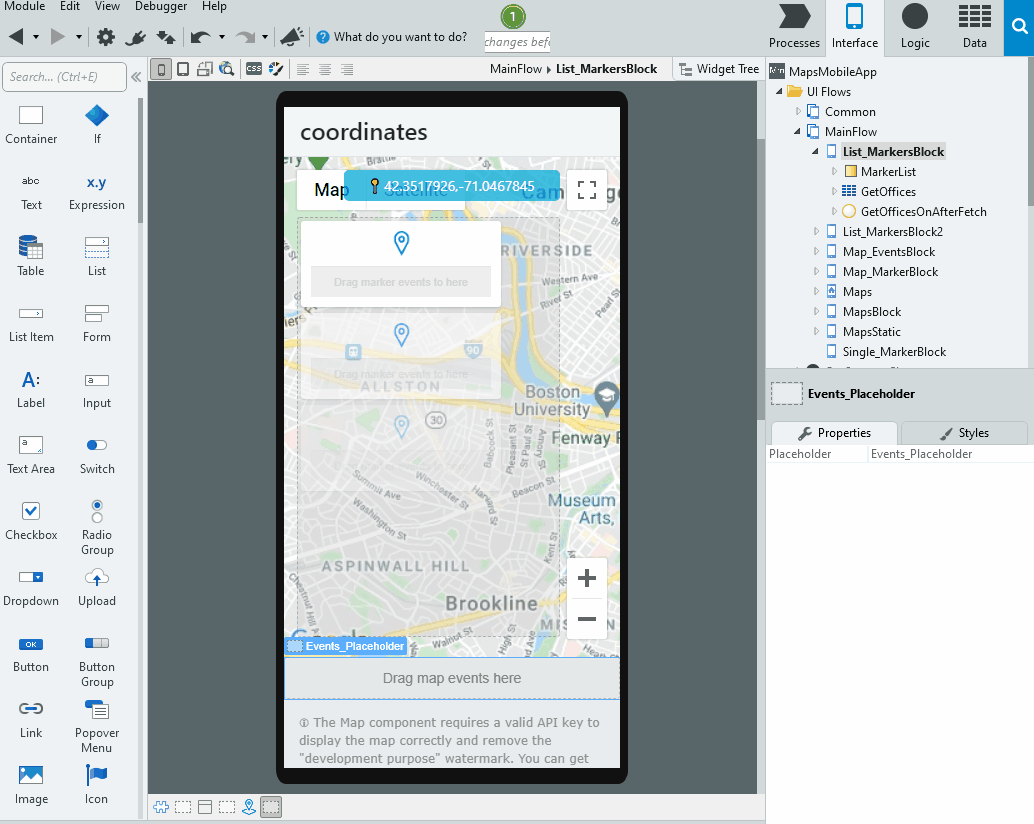Open the Logic layer
The width and height of the screenshot is (1034, 824).
point(915,27)
